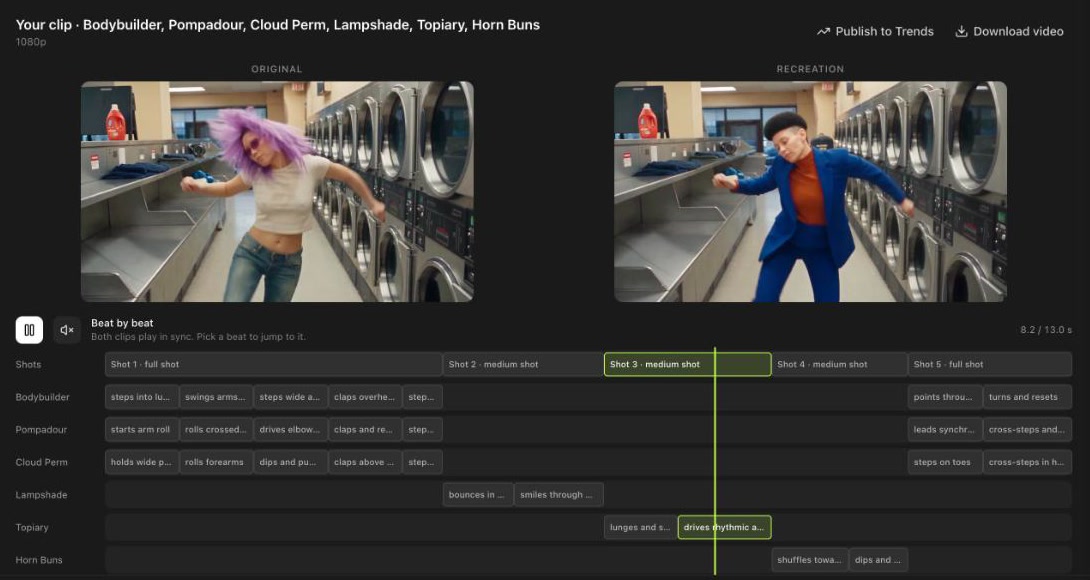Jump to Shot 2 · medium shot
1090x580 pixels.
tap(523, 364)
